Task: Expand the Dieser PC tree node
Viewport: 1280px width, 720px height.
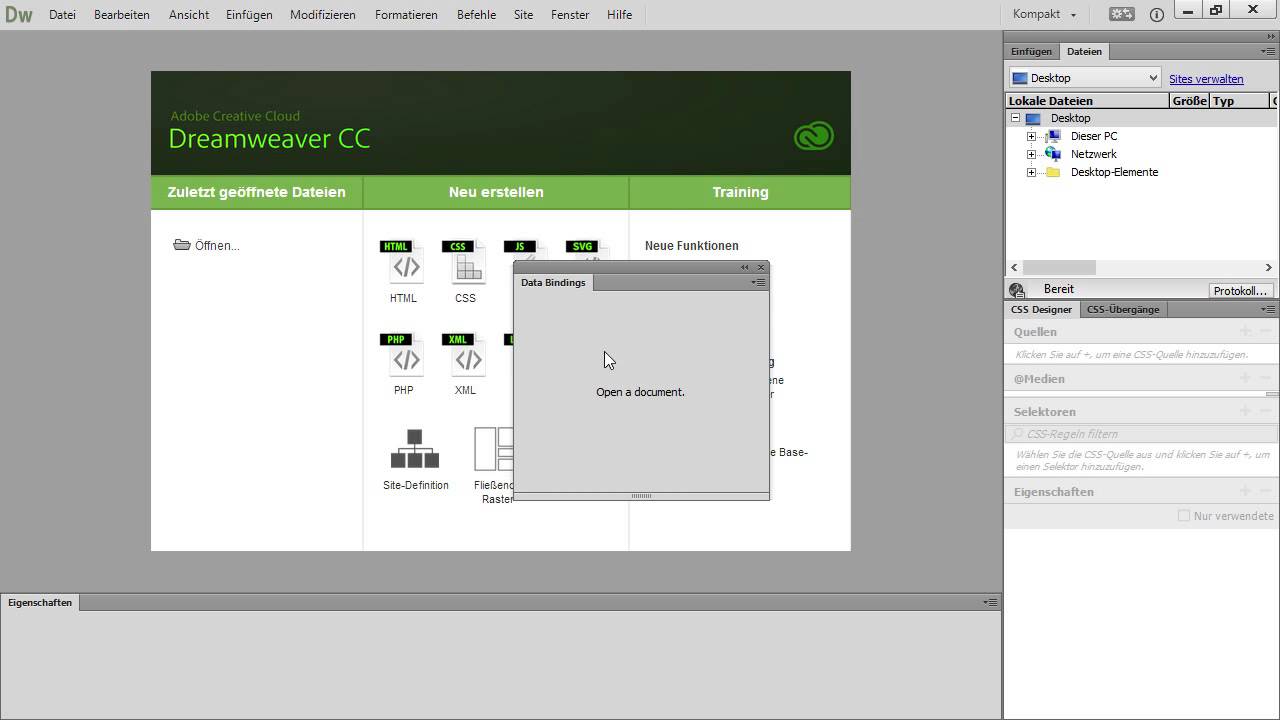Action: click(1031, 136)
